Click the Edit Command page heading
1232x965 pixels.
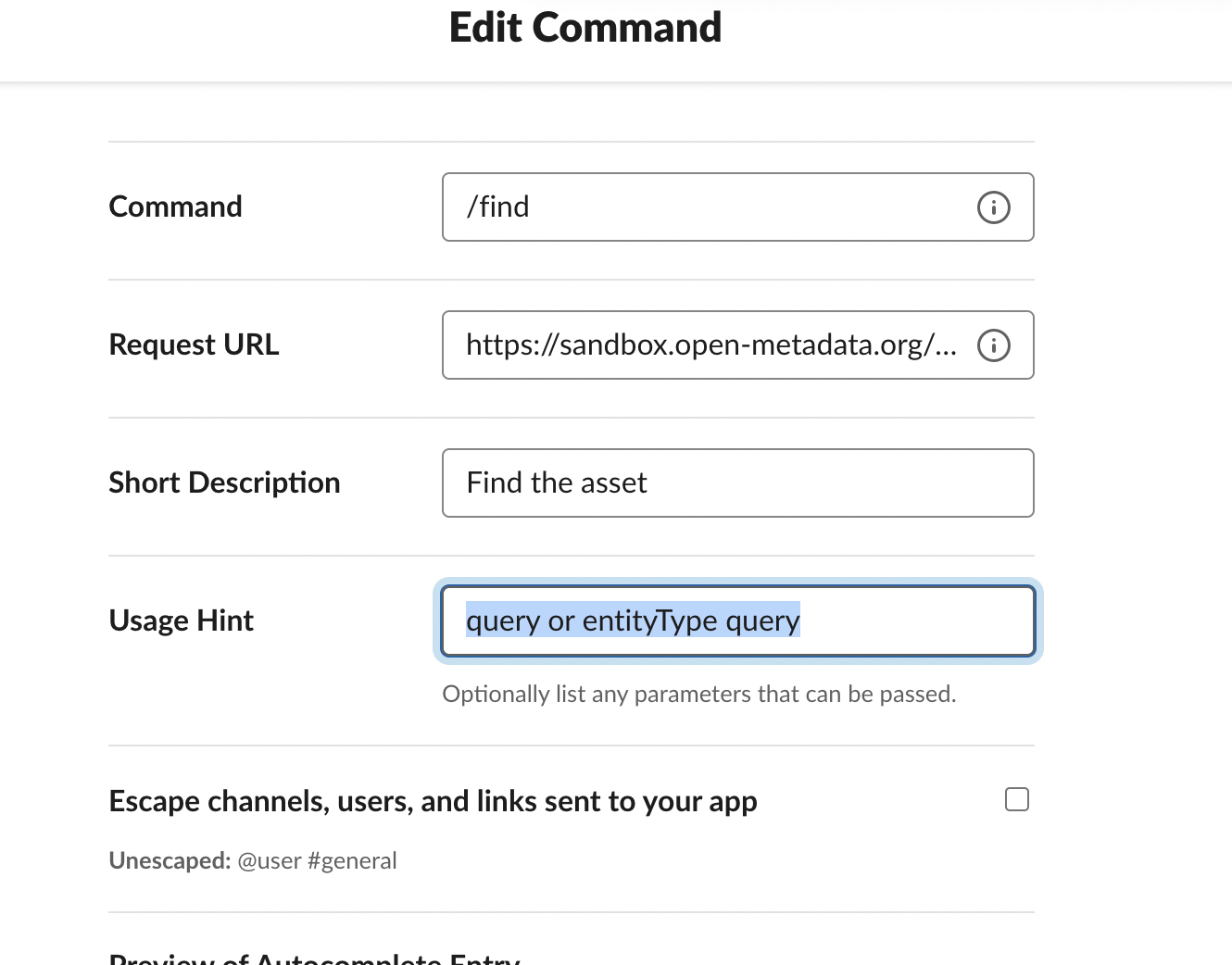coord(585,28)
